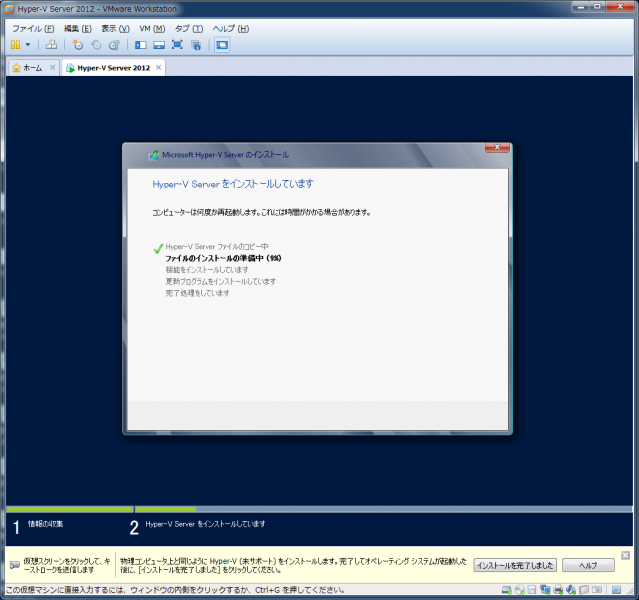The image size is (639, 600).
Task: Click the hard disk status icon
Action: (507, 590)
